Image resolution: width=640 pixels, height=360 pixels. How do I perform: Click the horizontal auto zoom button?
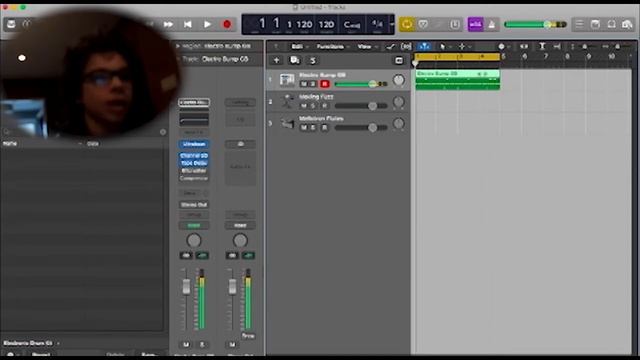click(557, 47)
